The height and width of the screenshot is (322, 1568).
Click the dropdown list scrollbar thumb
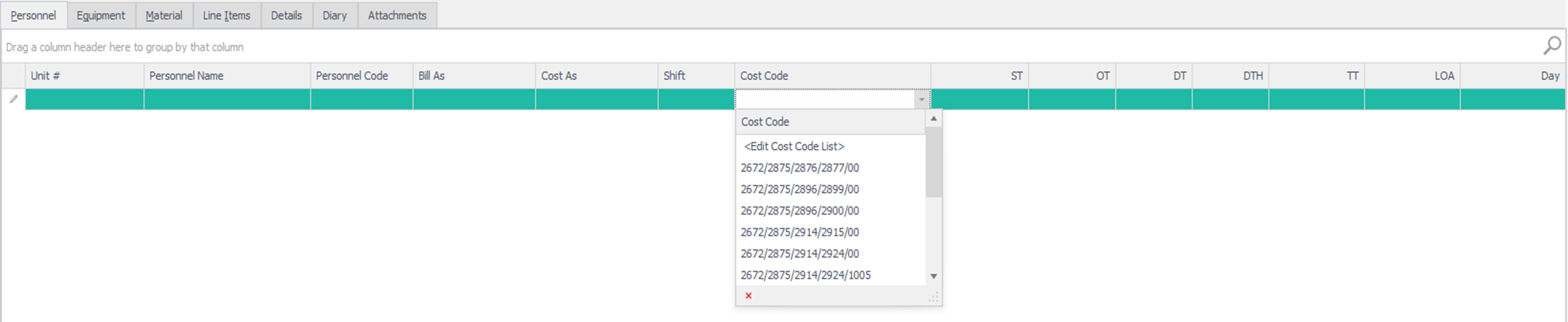tap(933, 162)
